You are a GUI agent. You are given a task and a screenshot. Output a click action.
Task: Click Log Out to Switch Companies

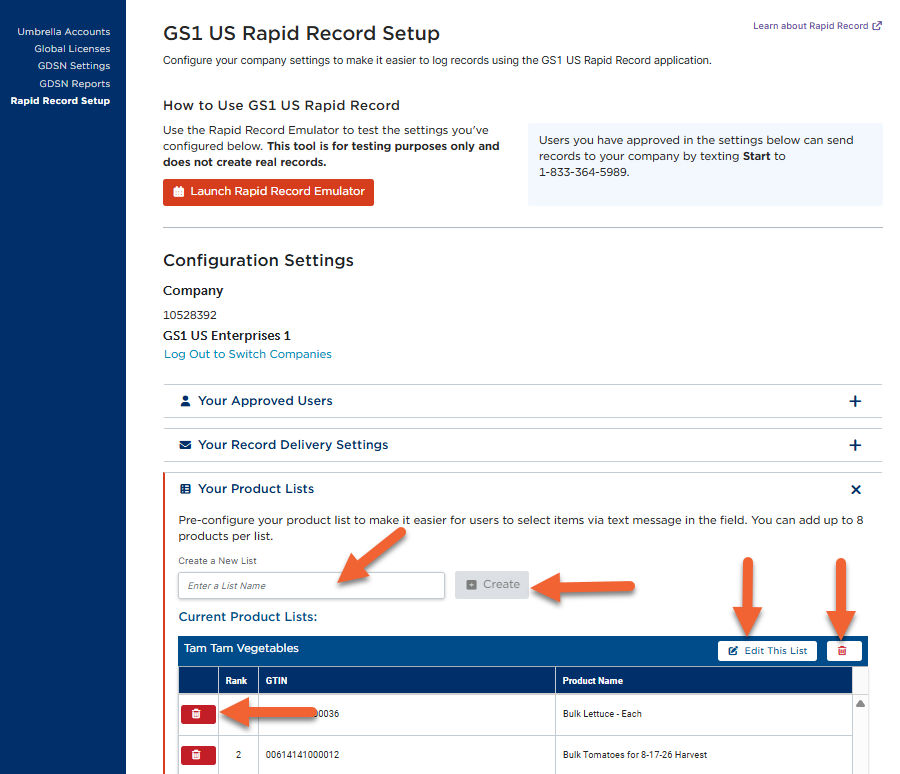click(x=247, y=354)
